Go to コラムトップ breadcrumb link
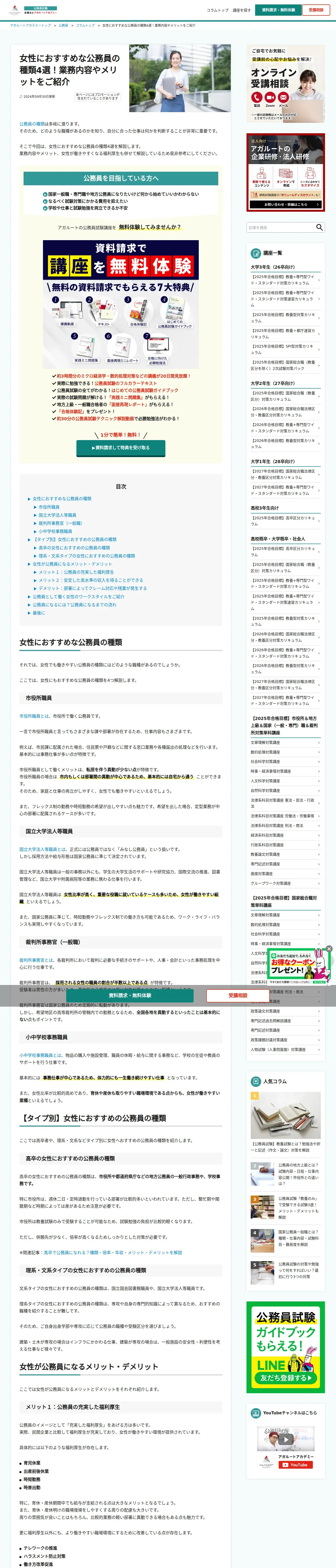Viewport: 336px width, 1568px height. pyautogui.click(x=85, y=26)
